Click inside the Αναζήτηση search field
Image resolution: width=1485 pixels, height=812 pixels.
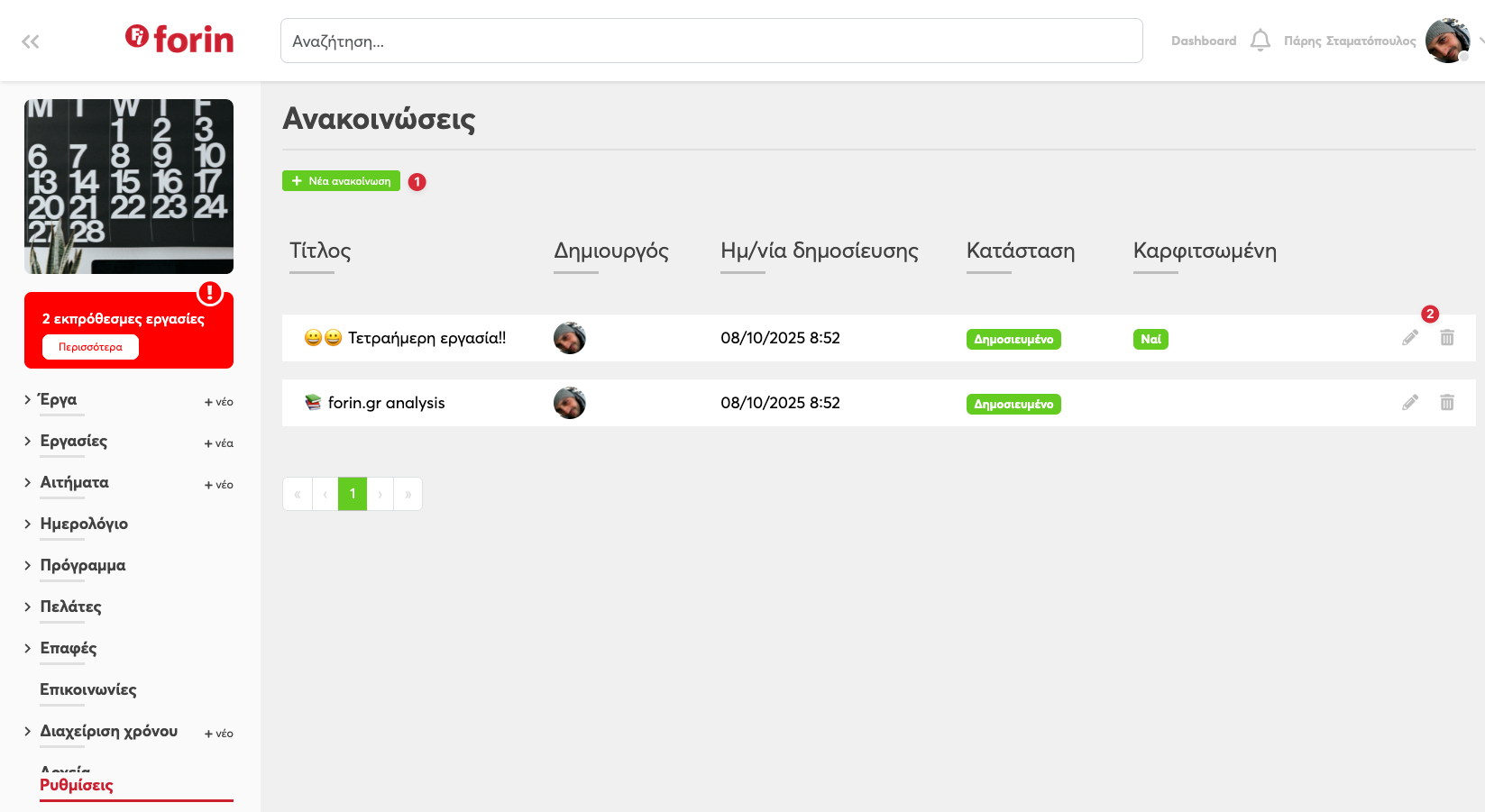click(710, 41)
